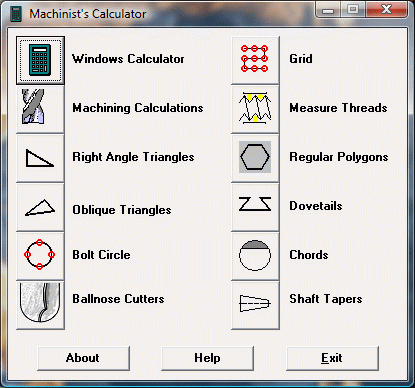
Task: Open the Measure Threads icon
Action: click(255, 109)
